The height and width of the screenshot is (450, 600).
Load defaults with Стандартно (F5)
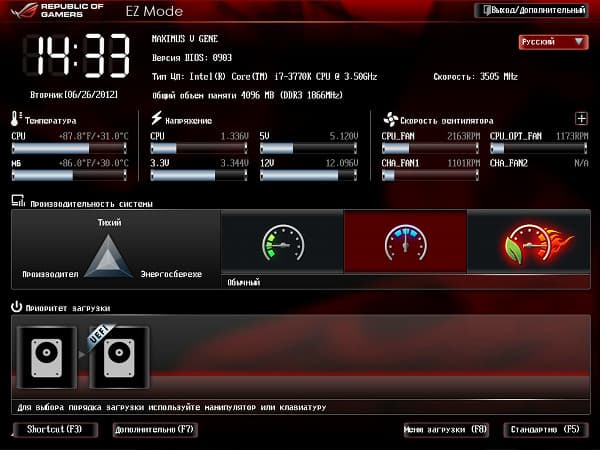click(545, 429)
